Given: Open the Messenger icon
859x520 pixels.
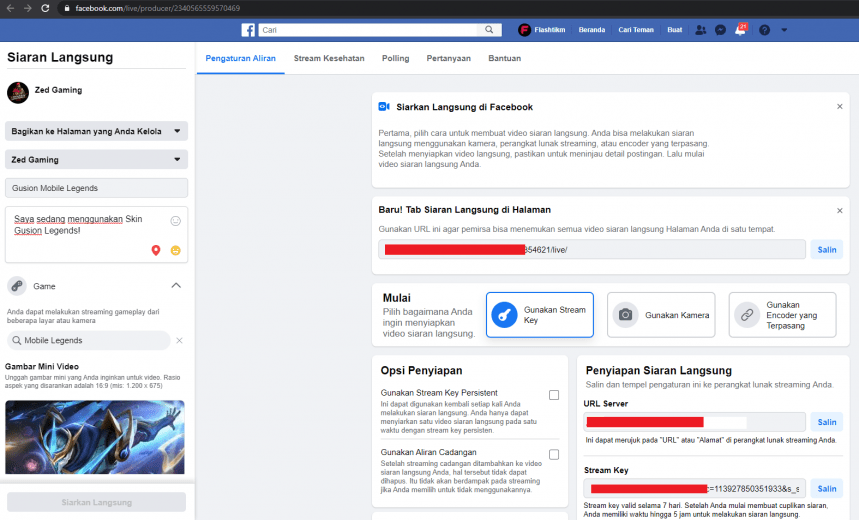Looking at the screenshot, I should [720, 30].
